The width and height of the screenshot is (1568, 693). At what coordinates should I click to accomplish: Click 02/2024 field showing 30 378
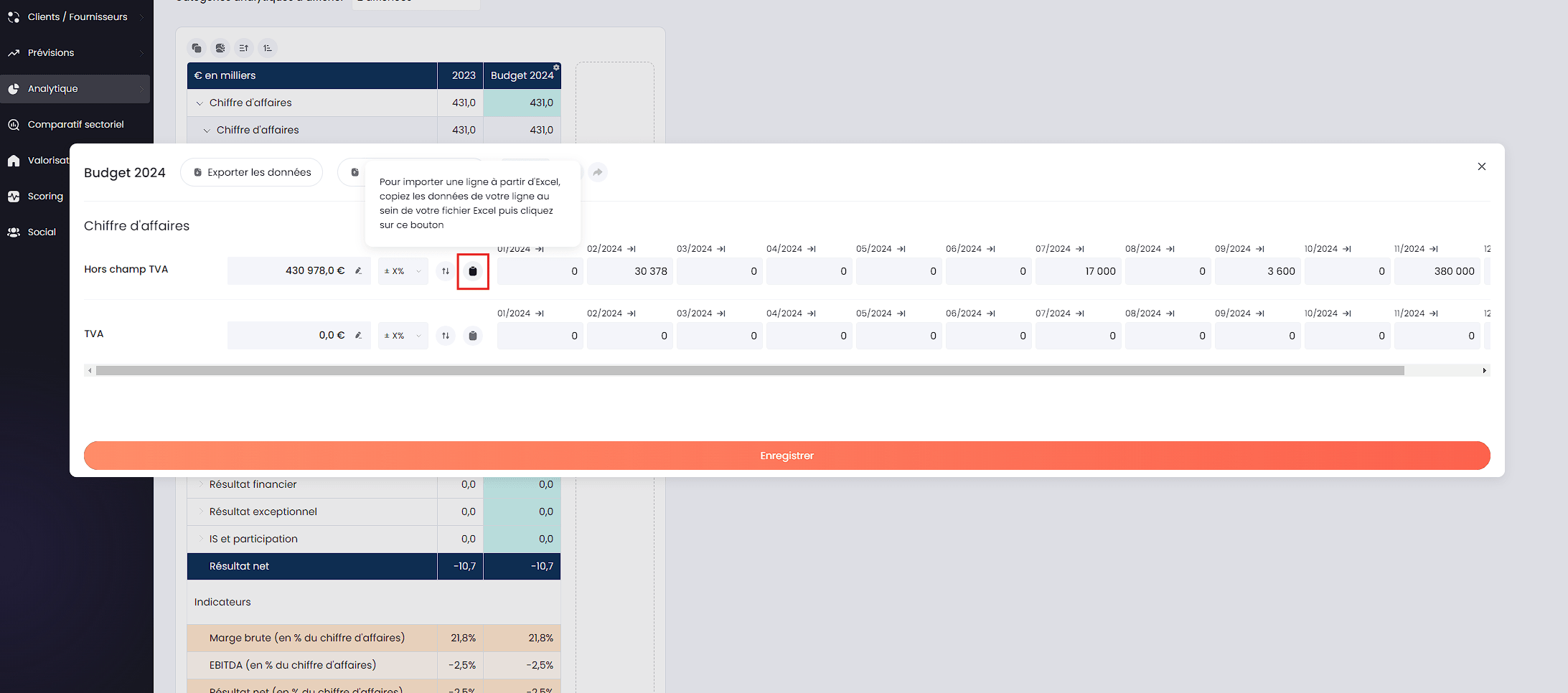click(x=630, y=271)
